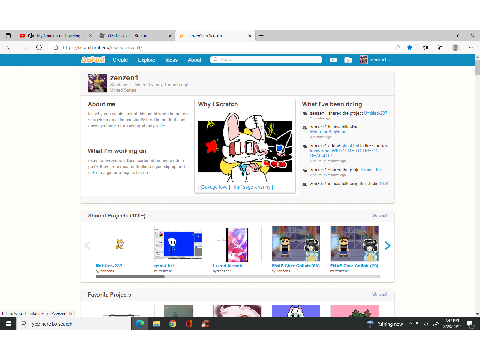Open the featured project image under Why I Scratch
The width and height of the screenshot is (480, 360).
click(x=245, y=147)
